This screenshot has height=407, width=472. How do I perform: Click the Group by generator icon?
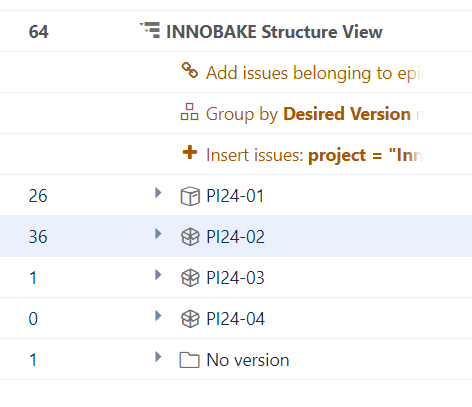pos(189,112)
